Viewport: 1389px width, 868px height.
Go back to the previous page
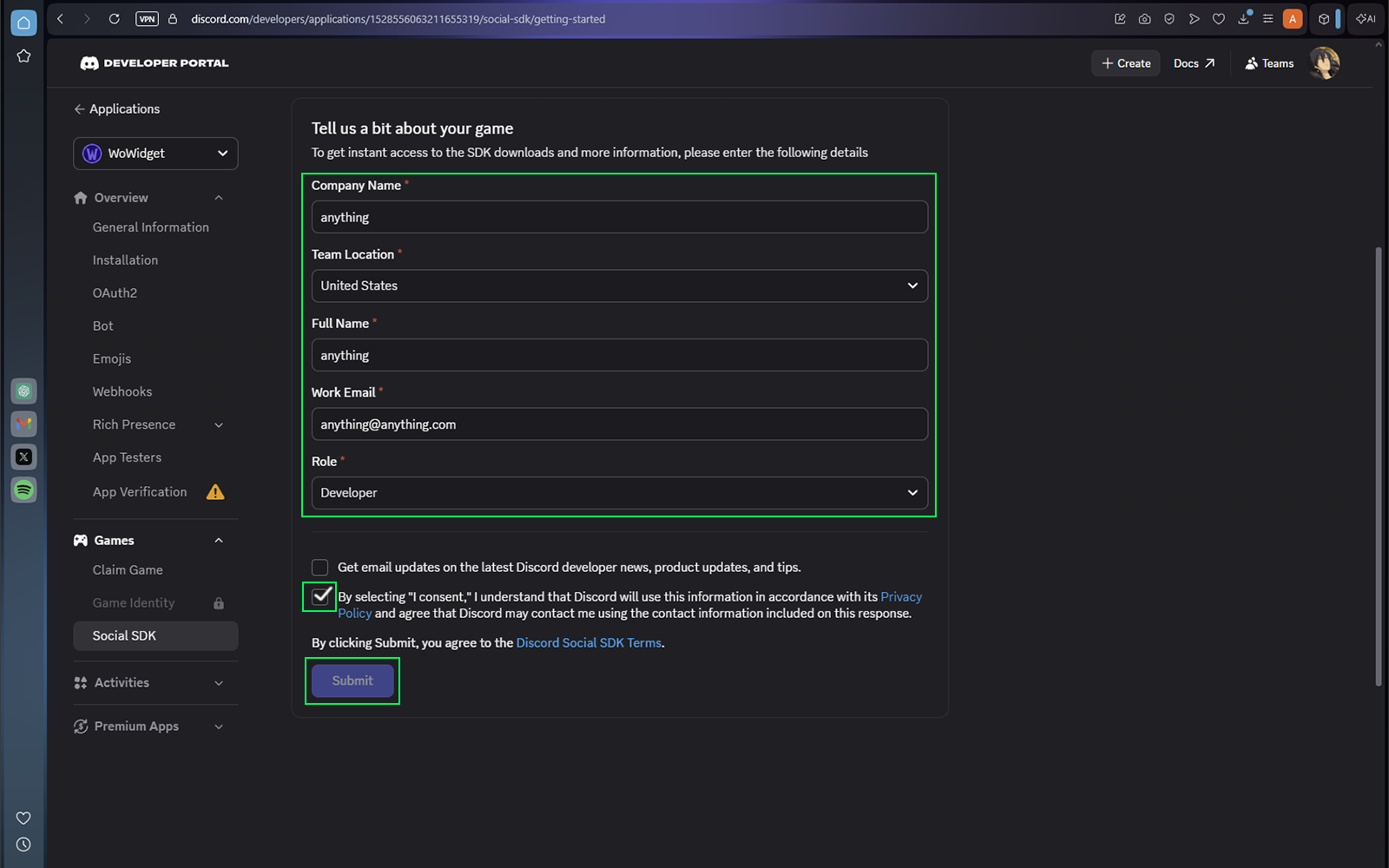60,18
